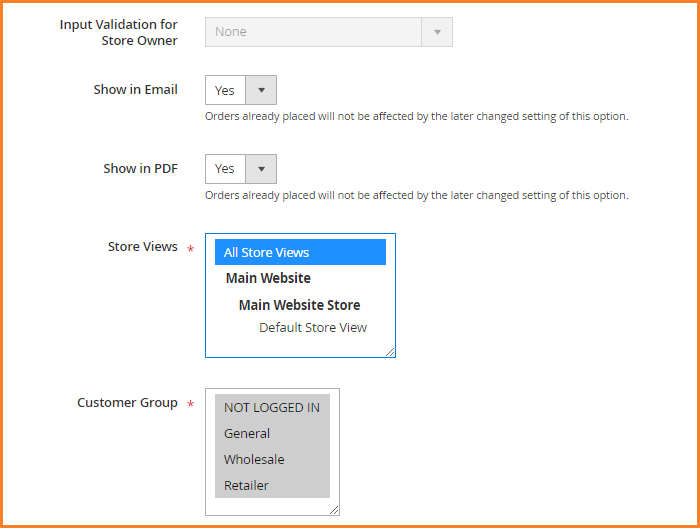Click the Show in PDF dropdown arrow
The height and width of the screenshot is (528, 700).
261,169
